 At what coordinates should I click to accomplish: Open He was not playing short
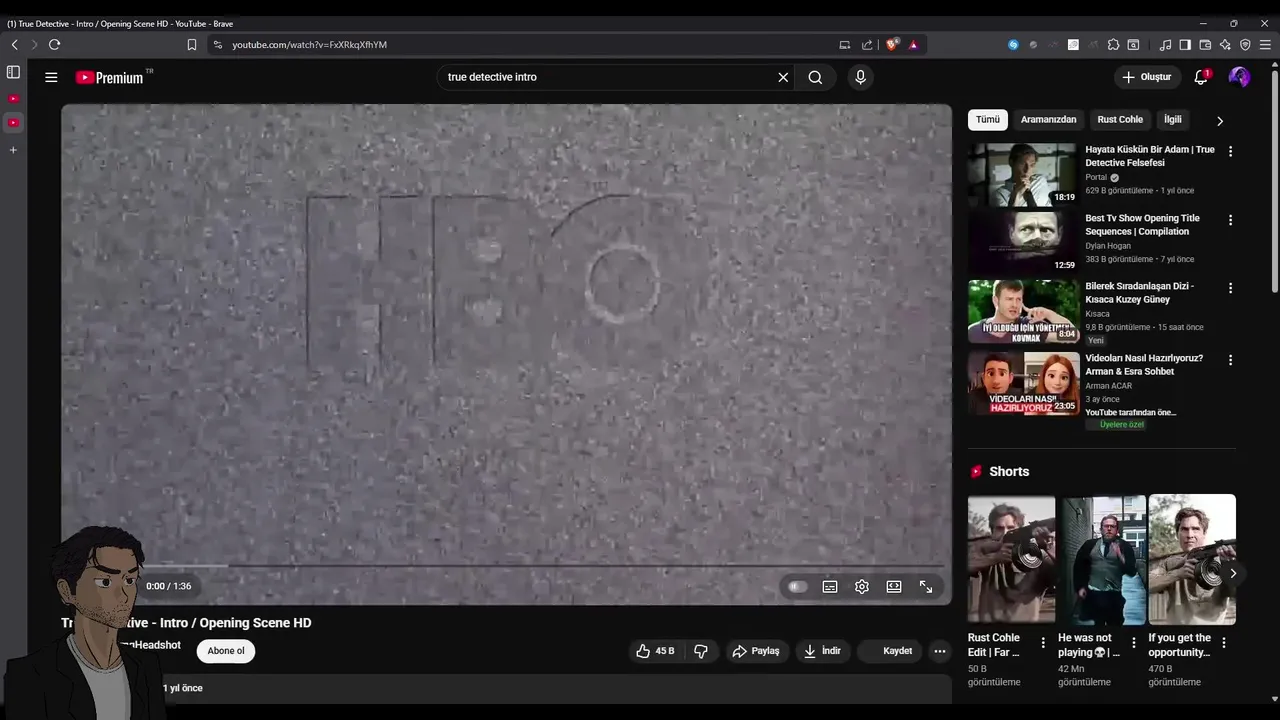(1104, 559)
